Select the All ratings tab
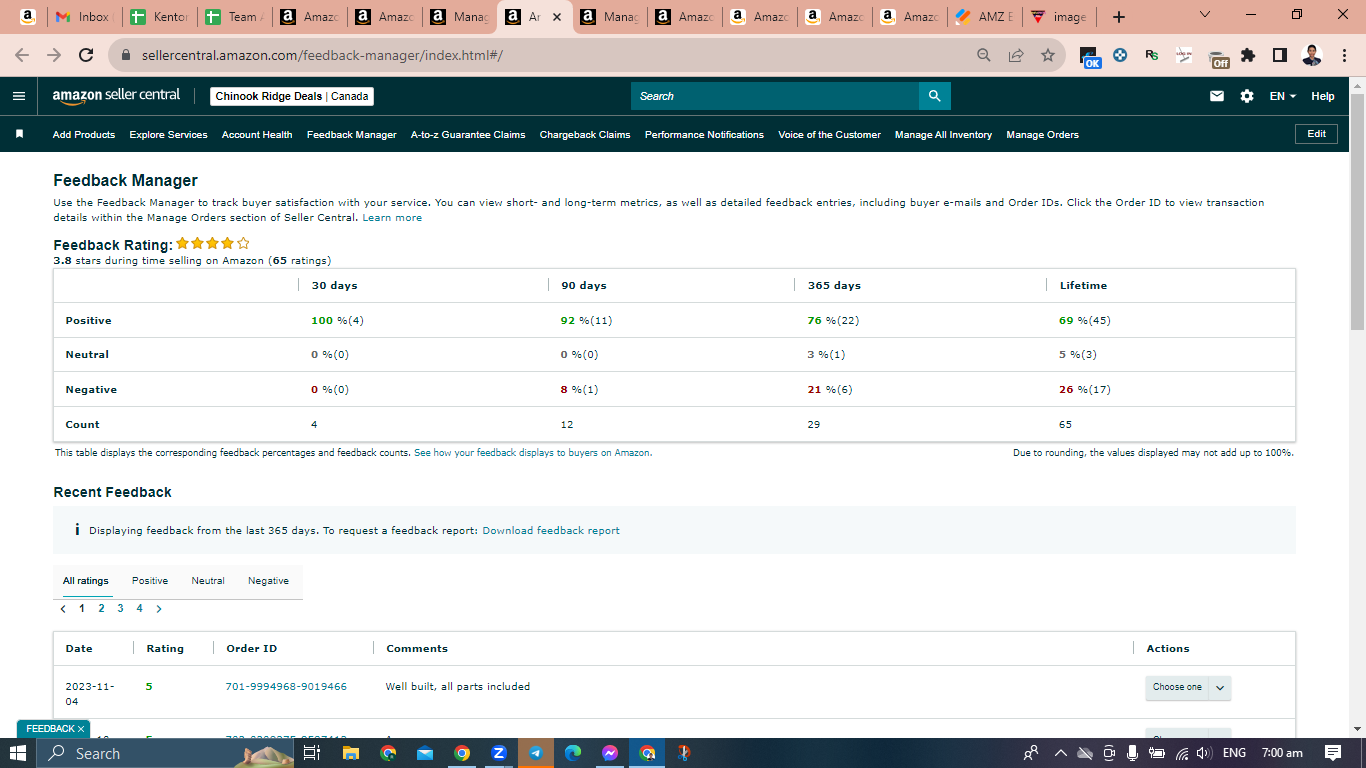 coord(86,580)
